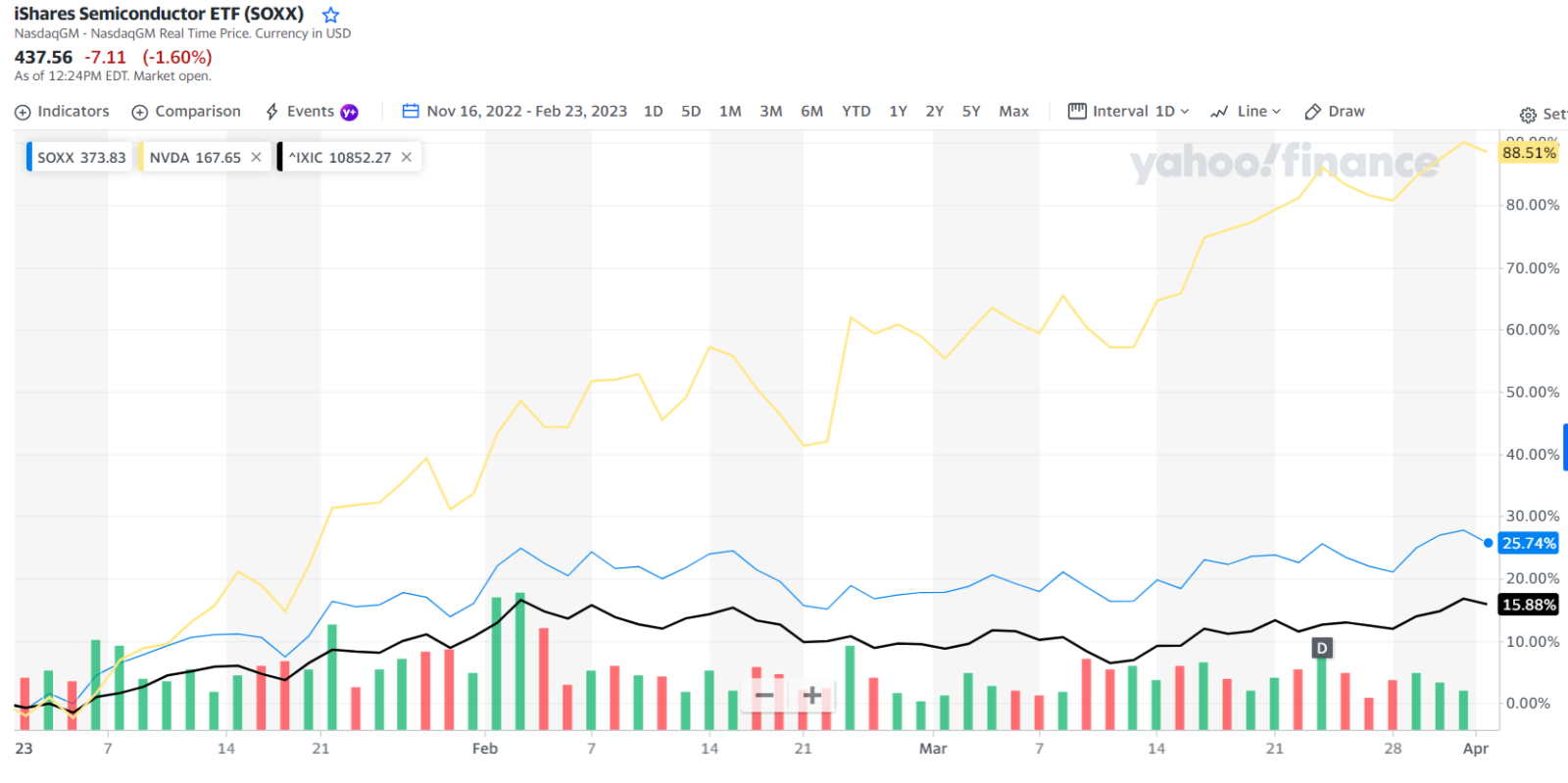Open the Events lightning menu

272,112
